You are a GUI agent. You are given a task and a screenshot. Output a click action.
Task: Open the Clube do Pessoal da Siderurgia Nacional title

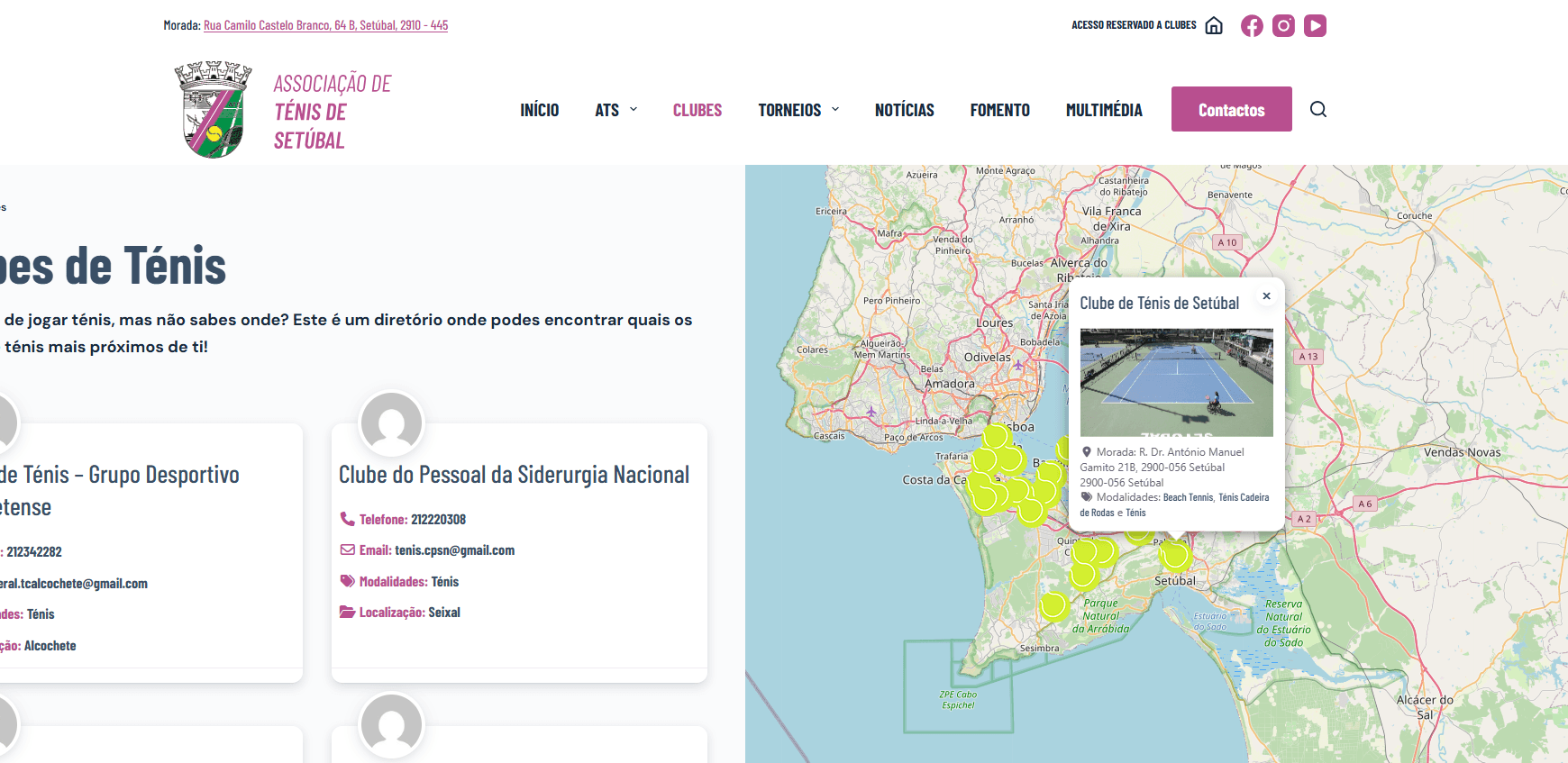pyautogui.click(x=514, y=475)
